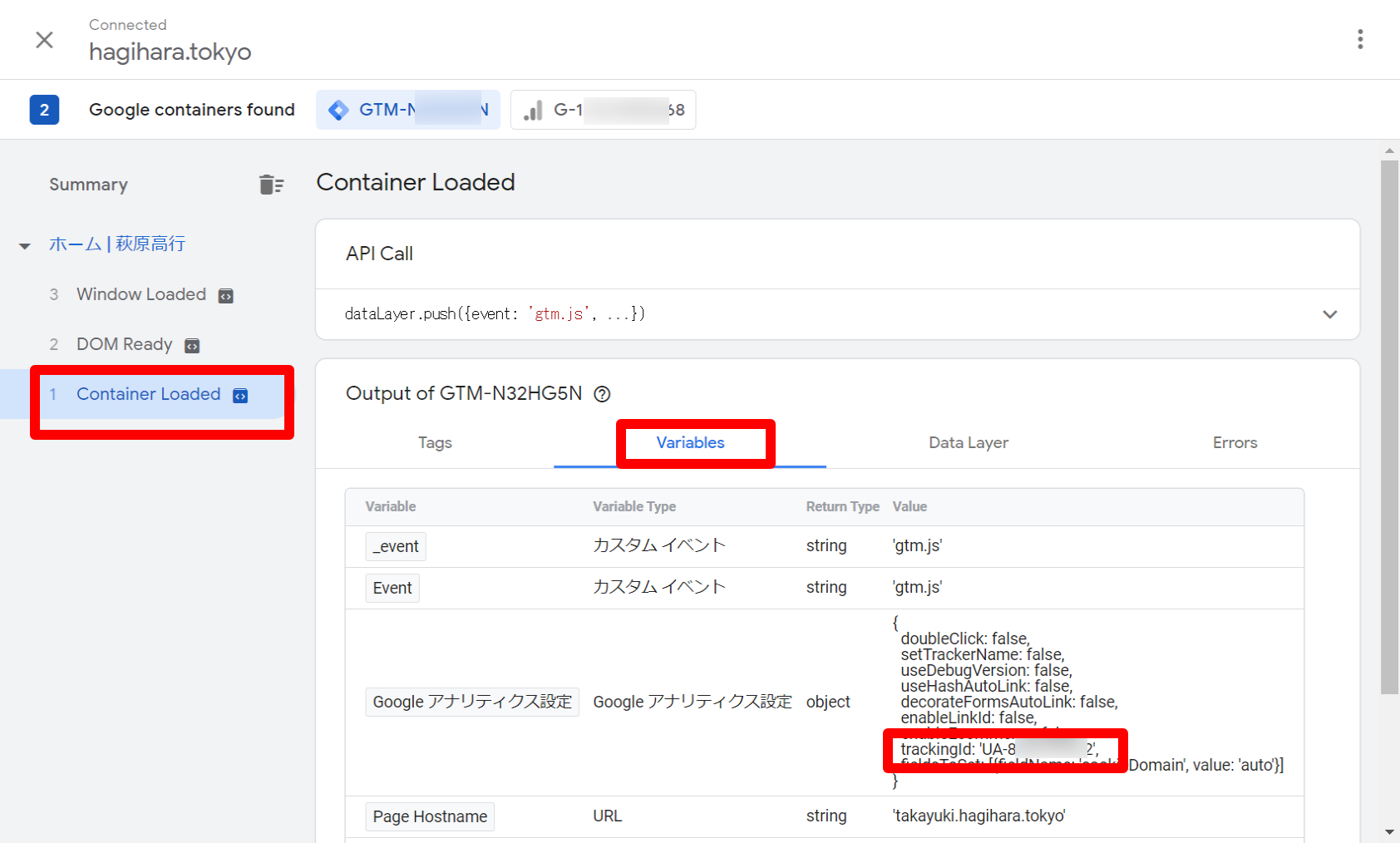Click the Google アナリティクス設定 variable chip

[472, 702]
